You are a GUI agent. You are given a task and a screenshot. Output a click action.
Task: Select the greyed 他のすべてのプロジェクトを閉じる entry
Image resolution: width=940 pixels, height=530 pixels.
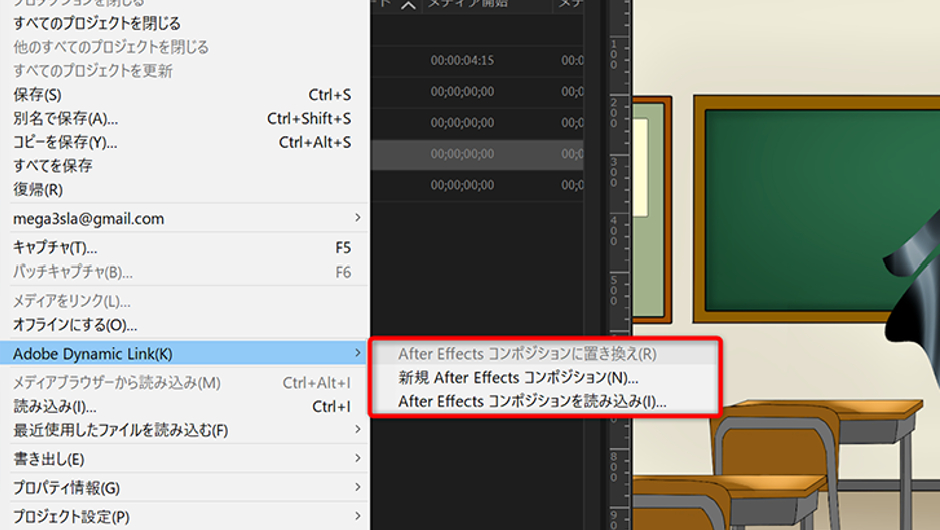point(184,47)
